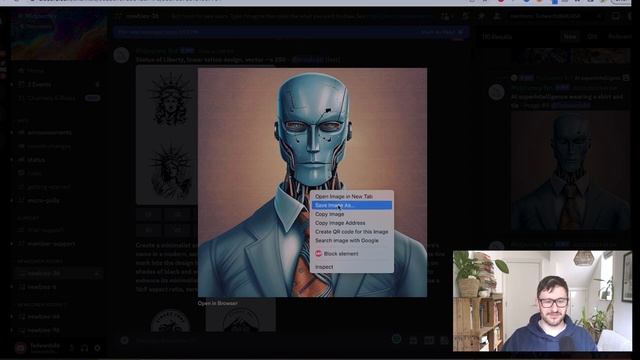Choose 'Create QR code for this Image'
The width and height of the screenshot is (640, 360).
point(352,232)
